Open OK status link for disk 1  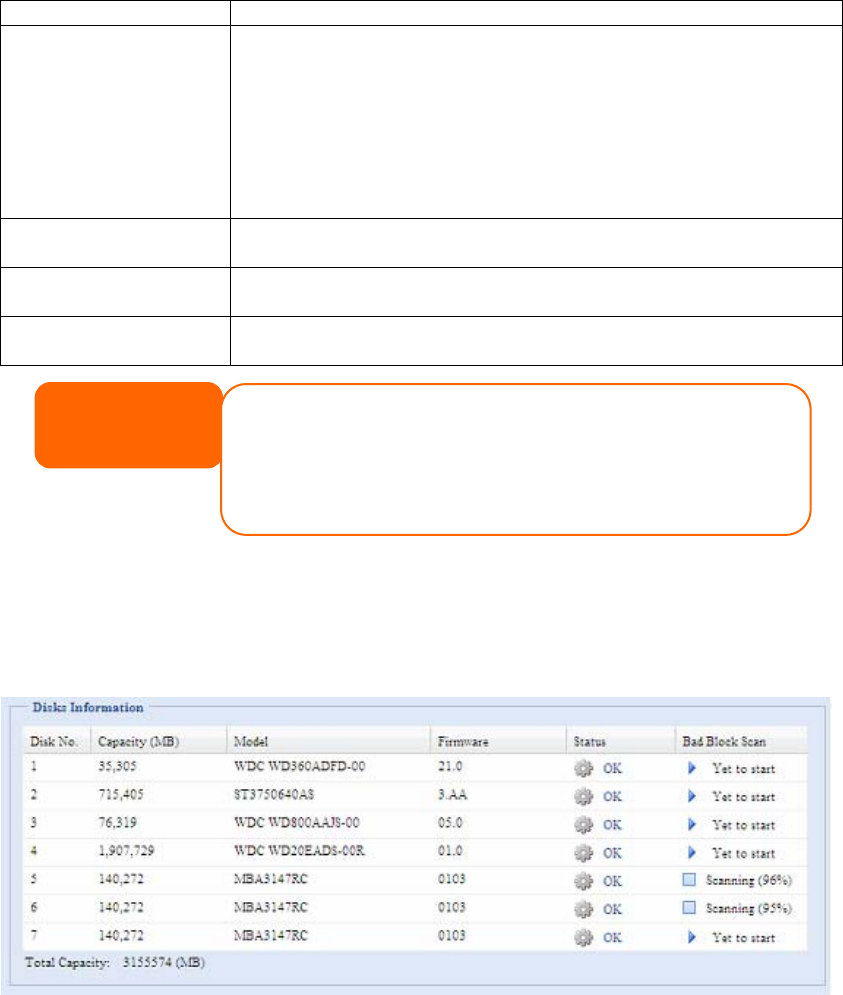pyautogui.click(x=613, y=768)
